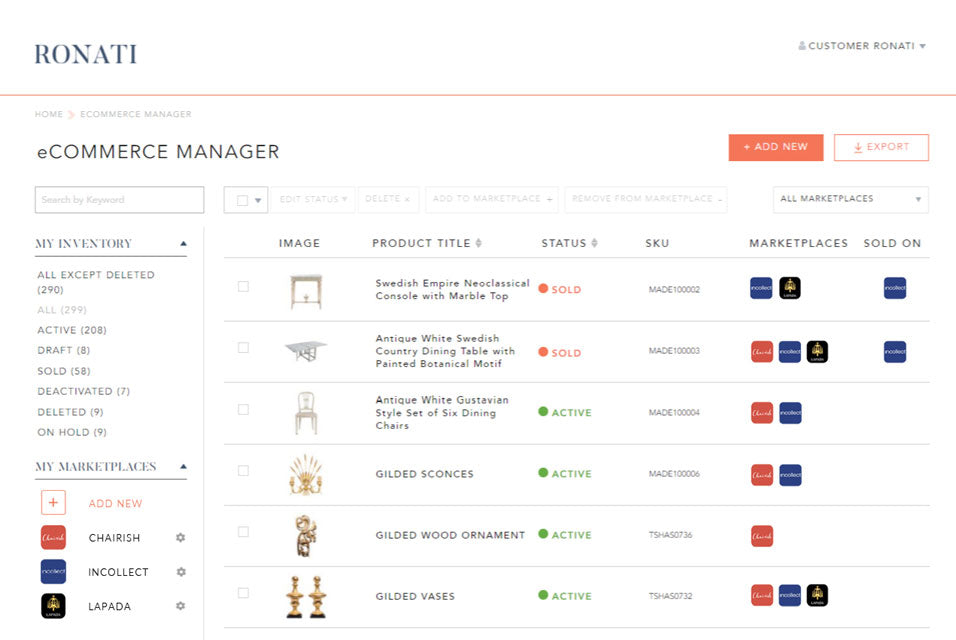Tick the select-all checkbox in toolbar

pyautogui.click(x=242, y=200)
